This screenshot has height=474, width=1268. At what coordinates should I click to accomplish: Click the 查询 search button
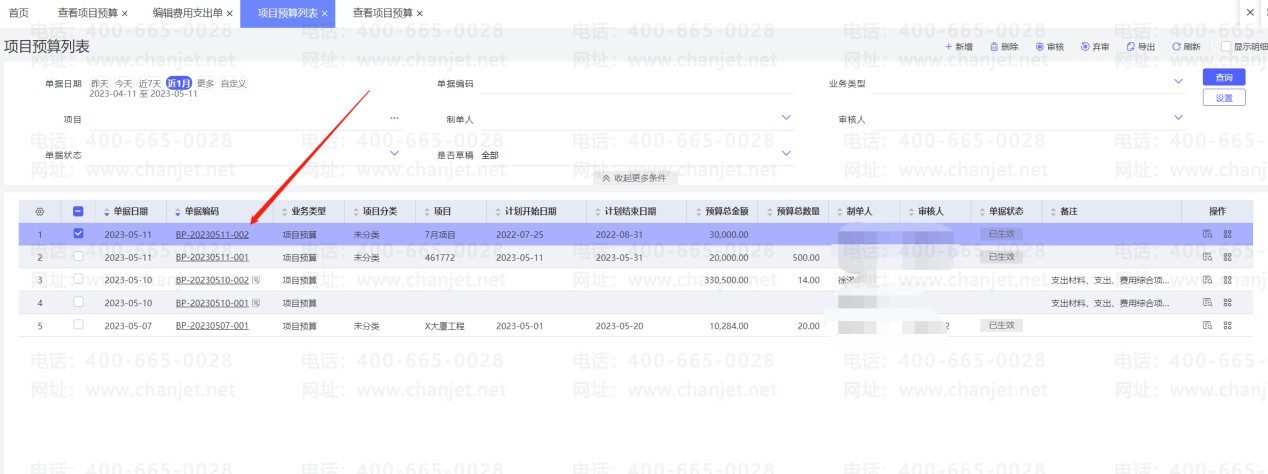coord(1224,77)
